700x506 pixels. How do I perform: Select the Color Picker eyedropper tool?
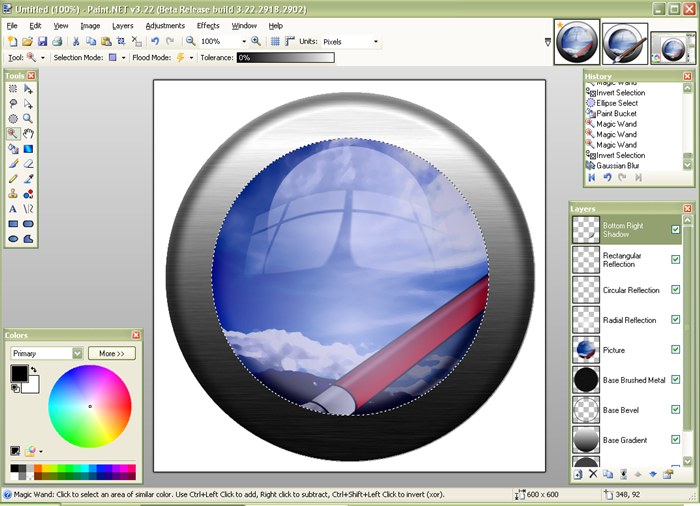pyautogui.click(x=28, y=179)
